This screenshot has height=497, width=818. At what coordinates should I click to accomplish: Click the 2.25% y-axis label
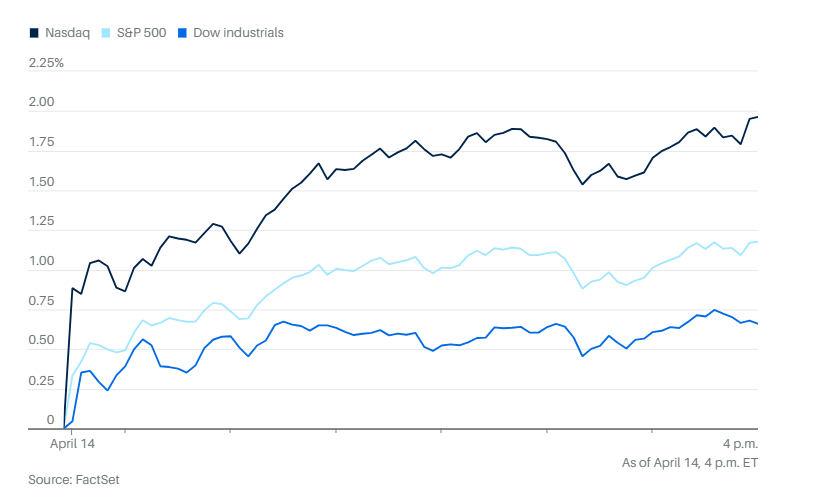[x=46, y=63]
